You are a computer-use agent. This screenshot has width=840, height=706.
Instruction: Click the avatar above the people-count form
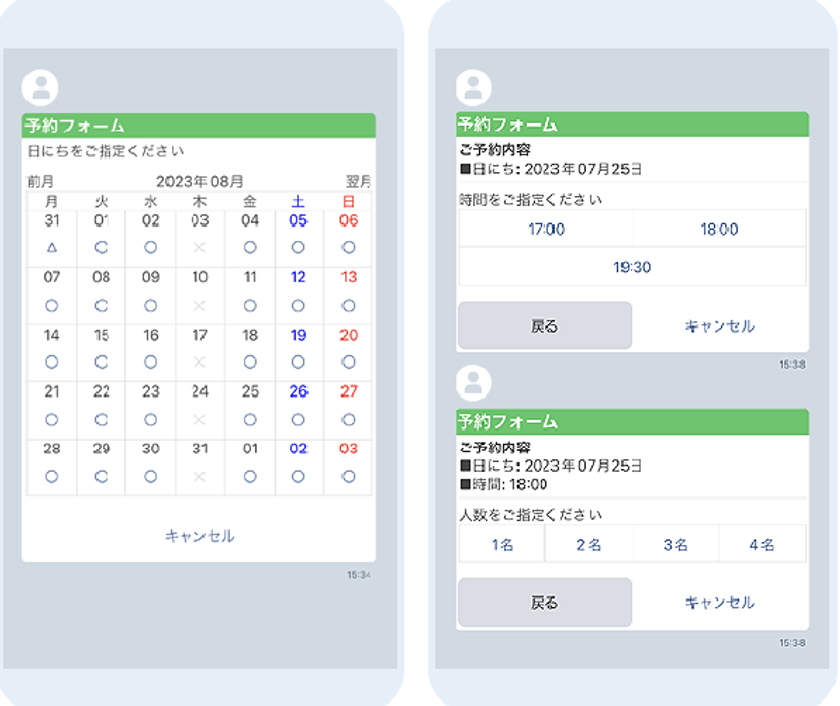(x=474, y=383)
